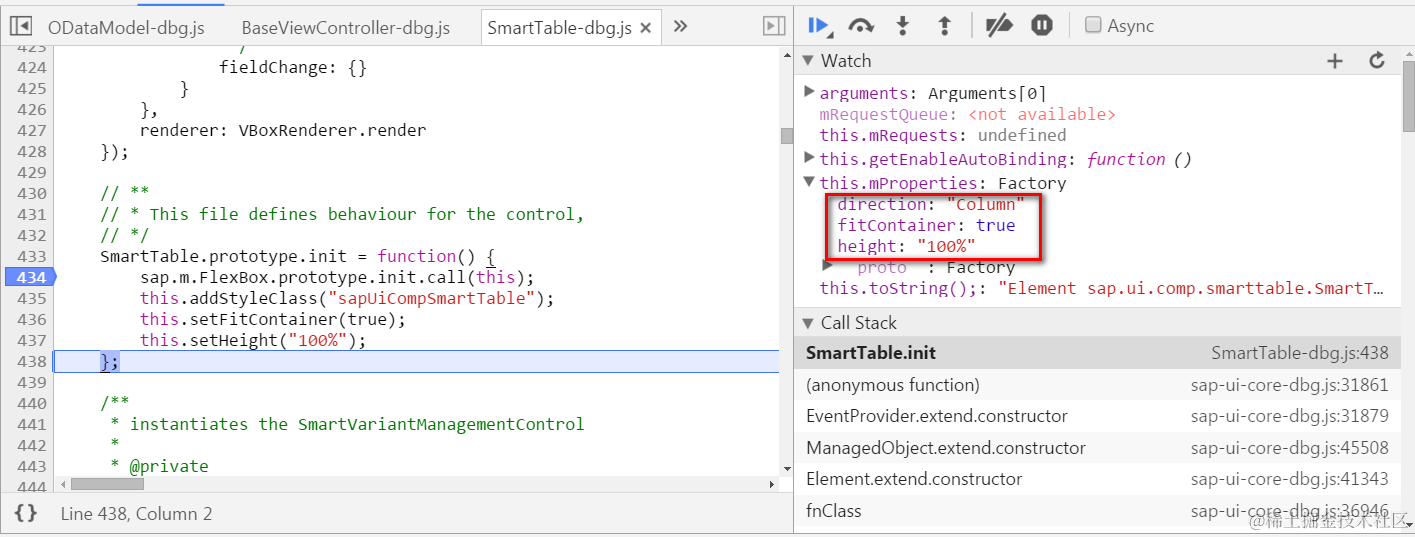Collapse this.mProperties watch entry
The image size is (1415, 537).
click(x=809, y=182)
